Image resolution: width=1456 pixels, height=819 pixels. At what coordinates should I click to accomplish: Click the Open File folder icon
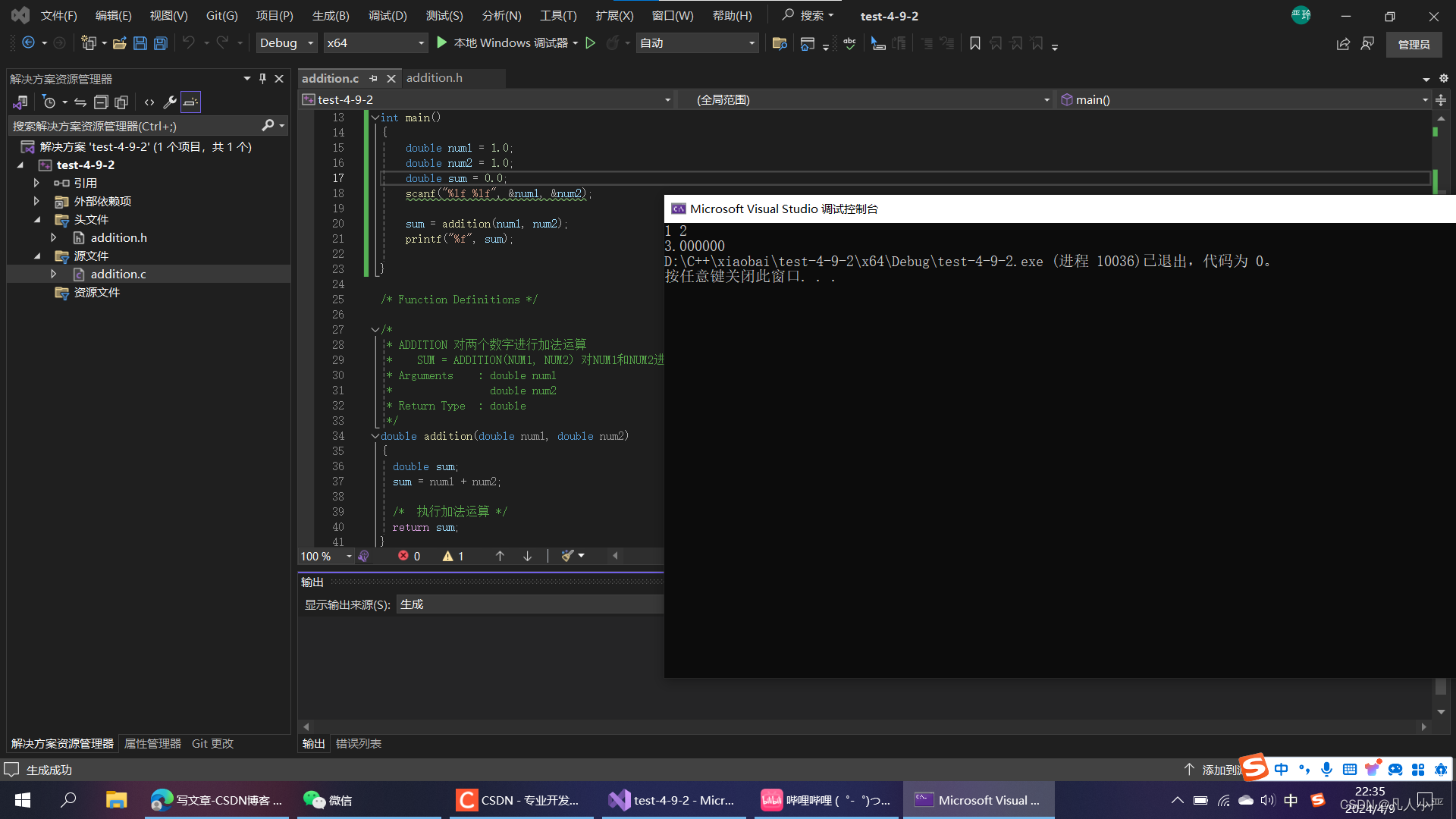(x=119, y=43)
